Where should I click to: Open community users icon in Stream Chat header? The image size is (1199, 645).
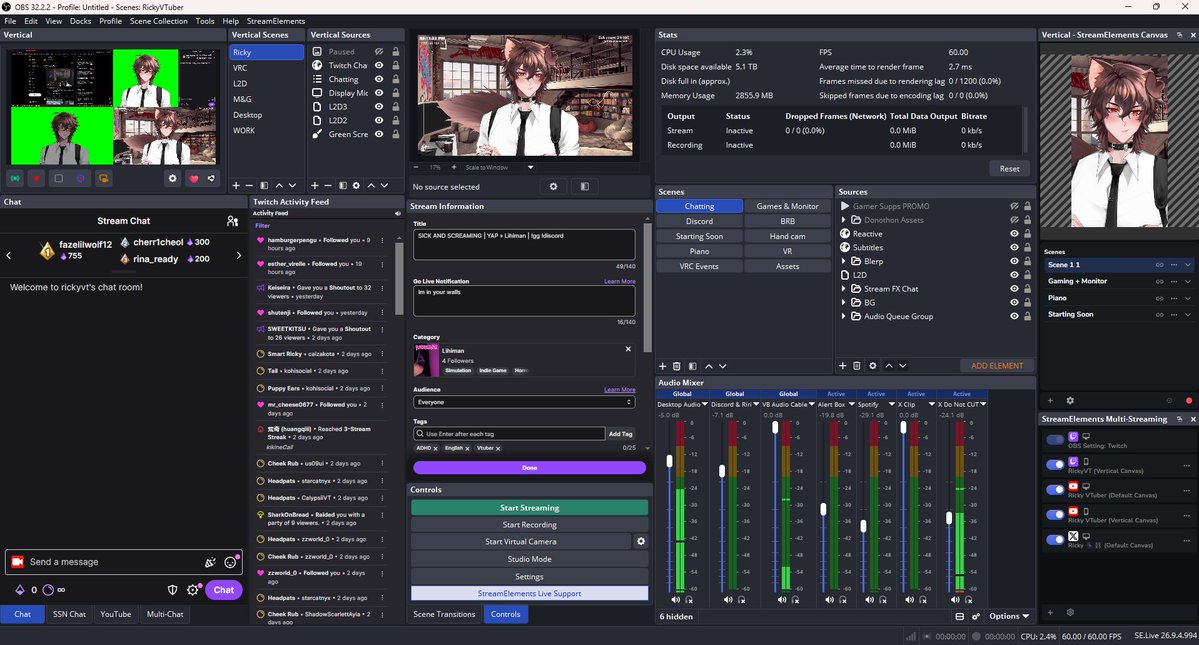point(232,221)
